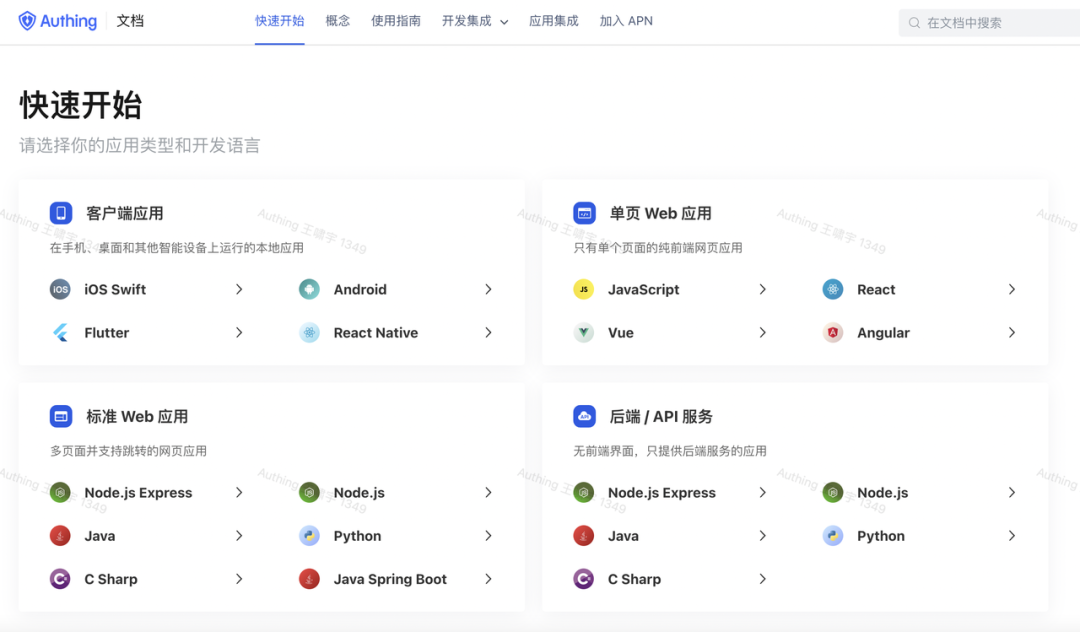Click the chevron next to Flutter
This screenshot has height=632, width=1080.
tap(239, 333)
